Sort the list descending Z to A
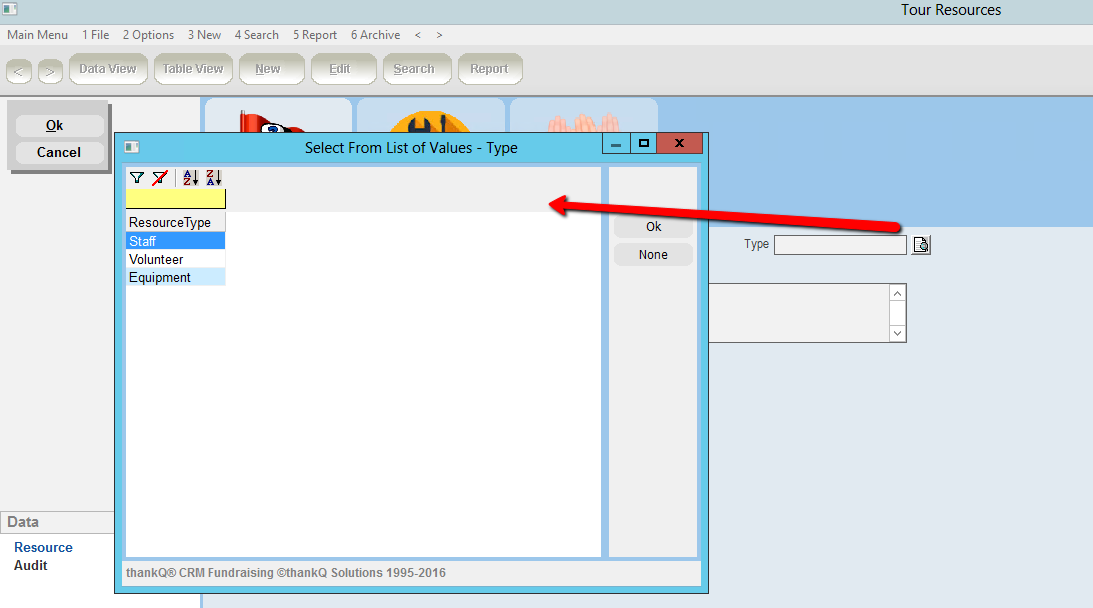This screenshot has width=1093, height=608. (213, 178)
